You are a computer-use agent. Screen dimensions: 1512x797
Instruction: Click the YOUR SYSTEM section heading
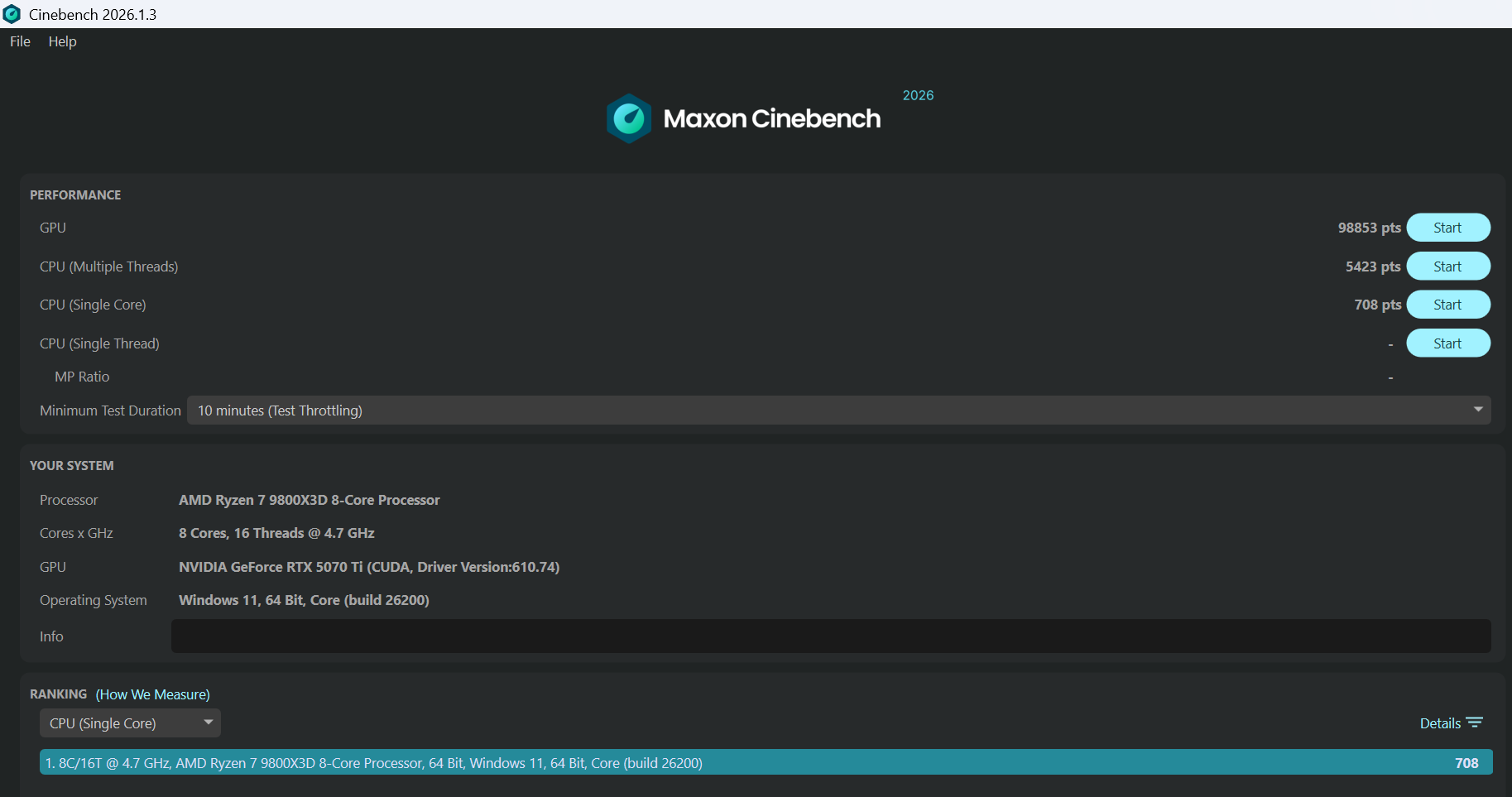coord(72,465)
